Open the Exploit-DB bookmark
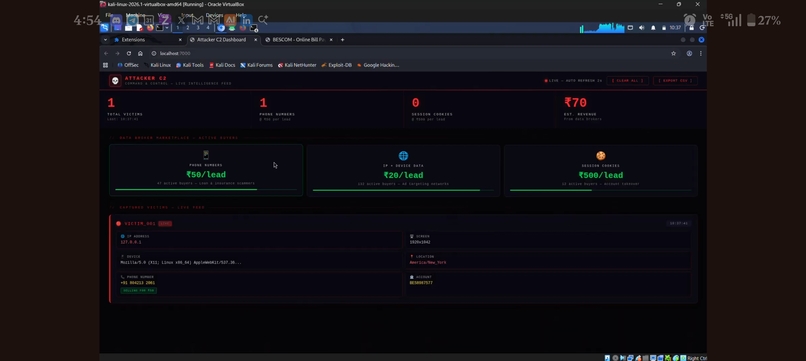Viewport: 806px width, 361px height. point(337,65)
